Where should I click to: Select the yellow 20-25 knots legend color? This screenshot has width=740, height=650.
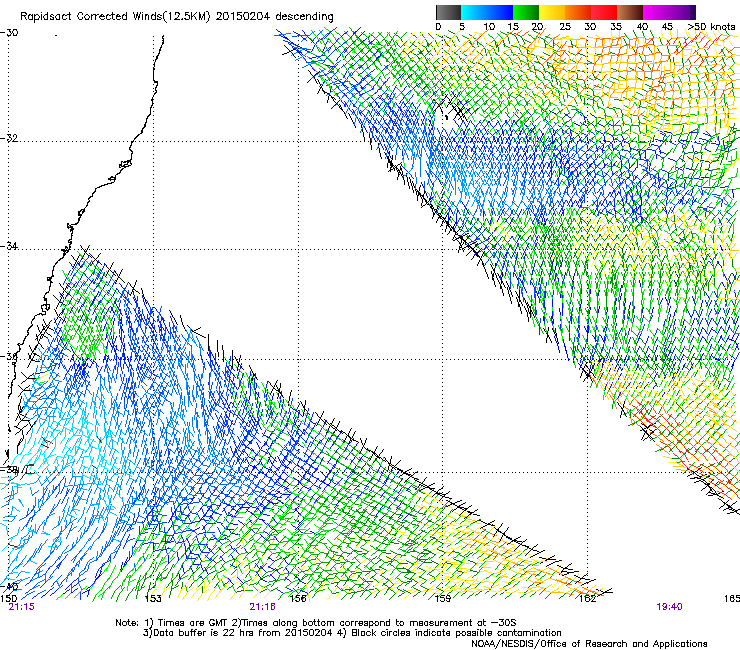pos(552,12)
